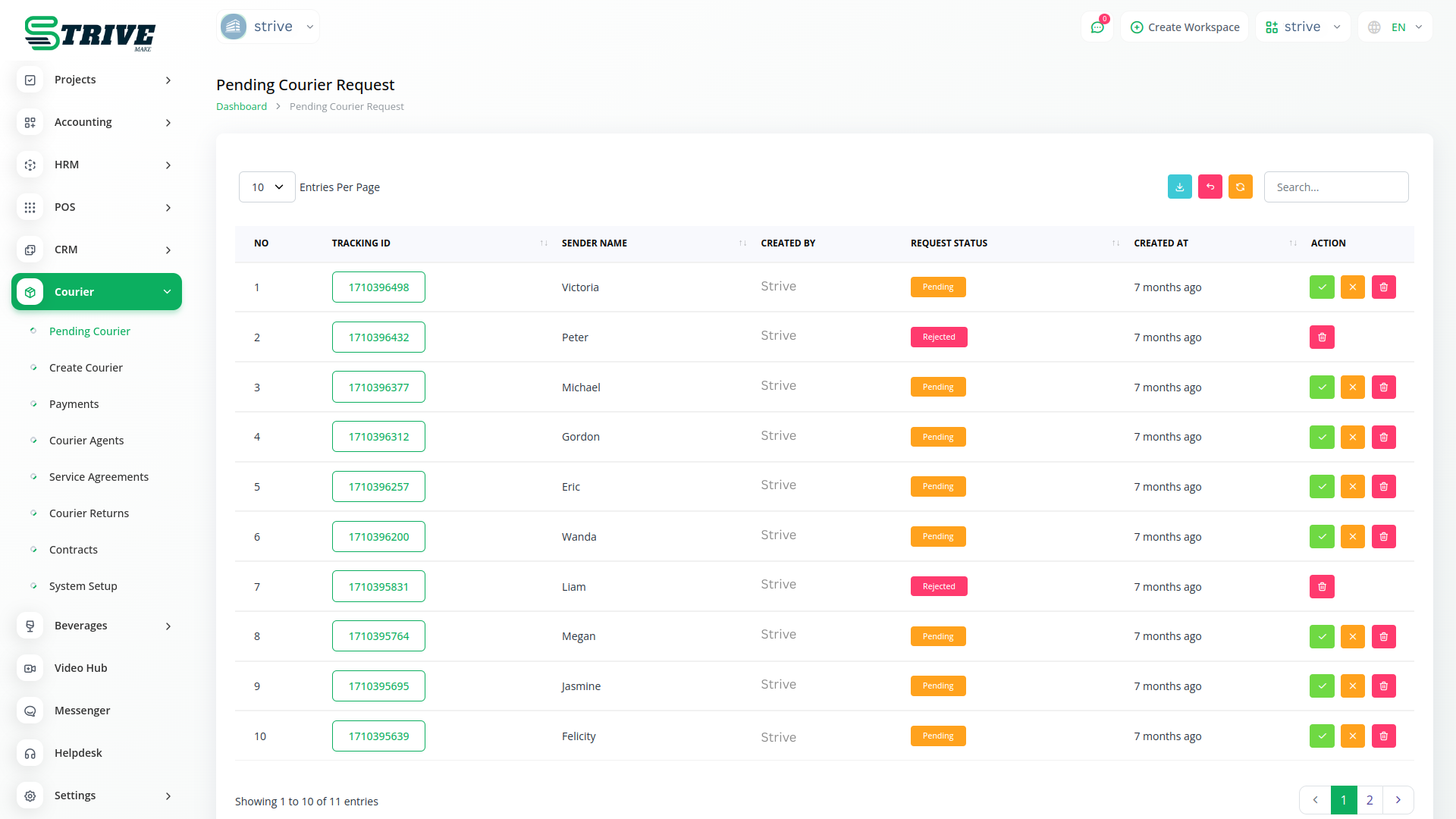Click the teal download export icon
The image size is (1456, 819).
coord(1179,187)
